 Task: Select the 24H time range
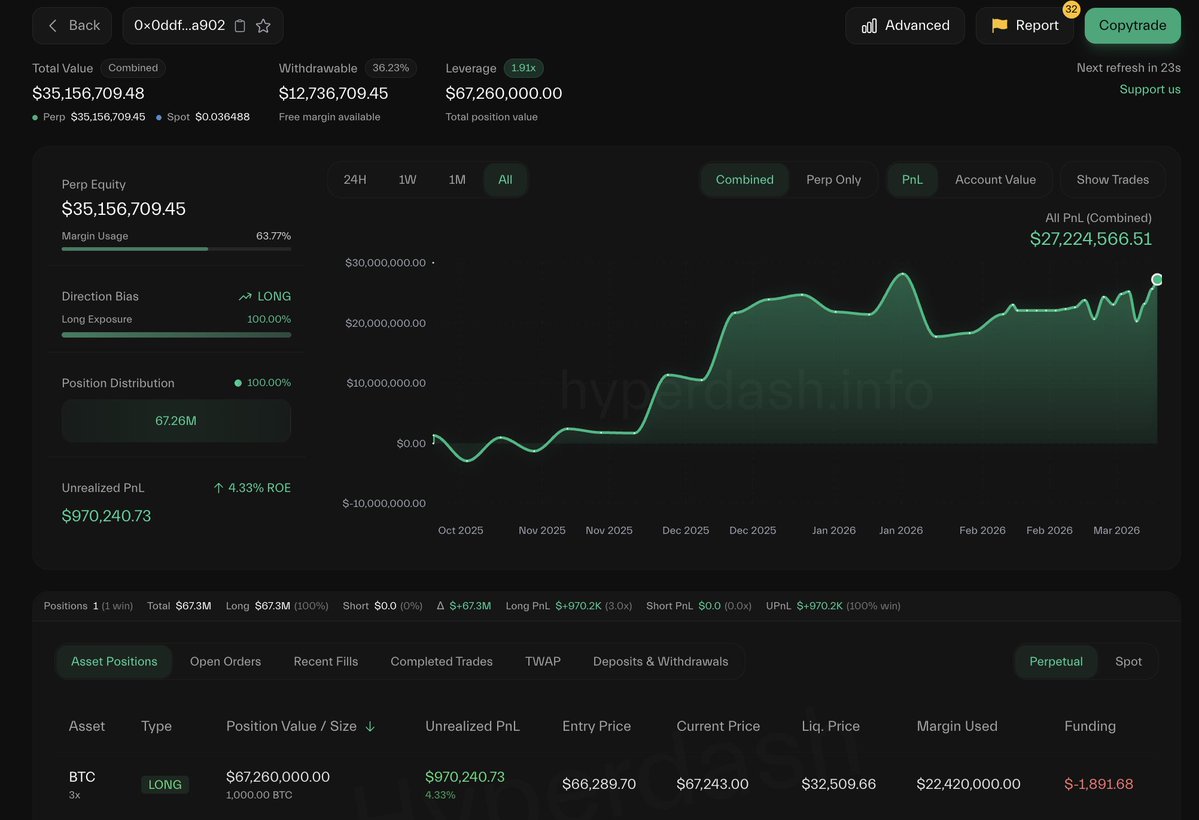click(x=355, y=180)
